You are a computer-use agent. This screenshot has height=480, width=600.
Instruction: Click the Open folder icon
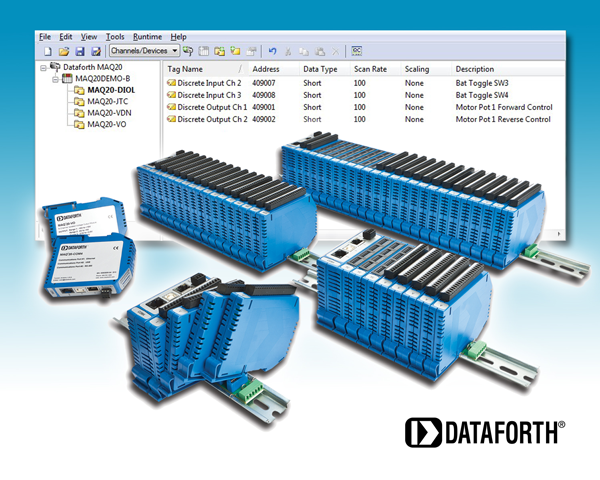click(64, 51)
